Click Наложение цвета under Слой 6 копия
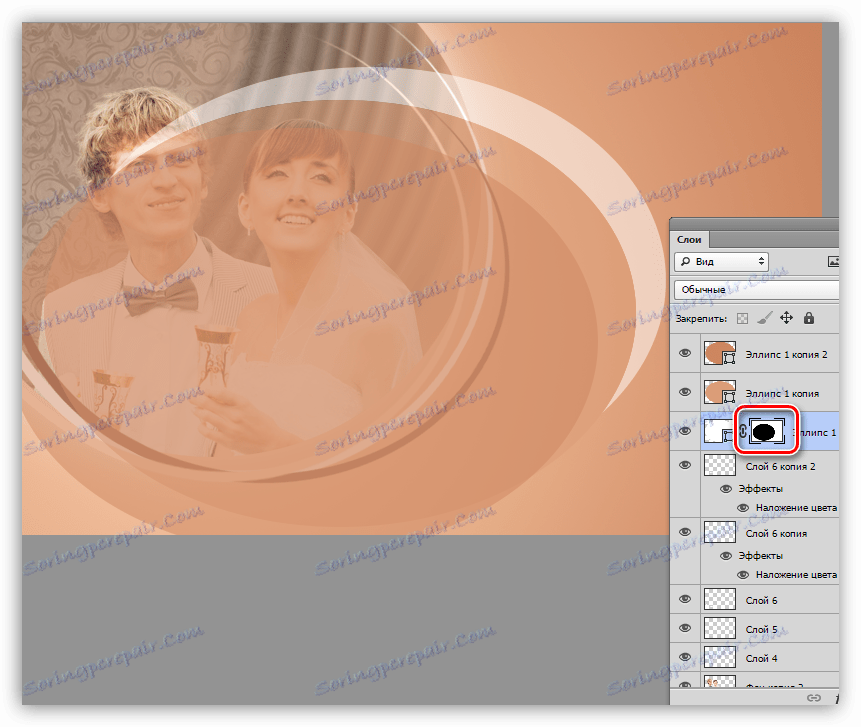Image resolution: width=861 pixels, height=727 pixels. click(796, 575)
